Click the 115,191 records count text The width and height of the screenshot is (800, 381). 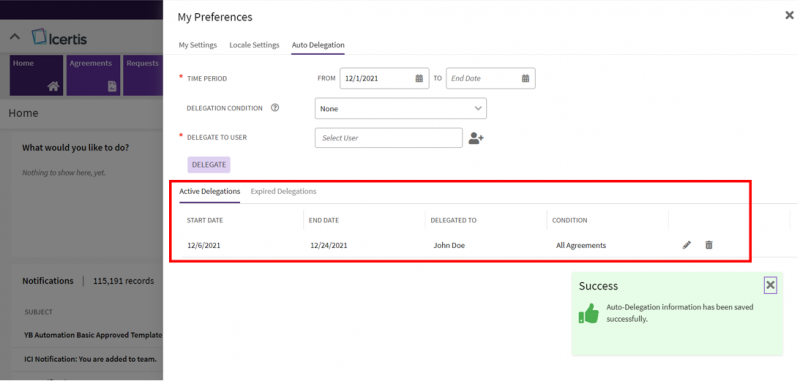pos(123,281)
